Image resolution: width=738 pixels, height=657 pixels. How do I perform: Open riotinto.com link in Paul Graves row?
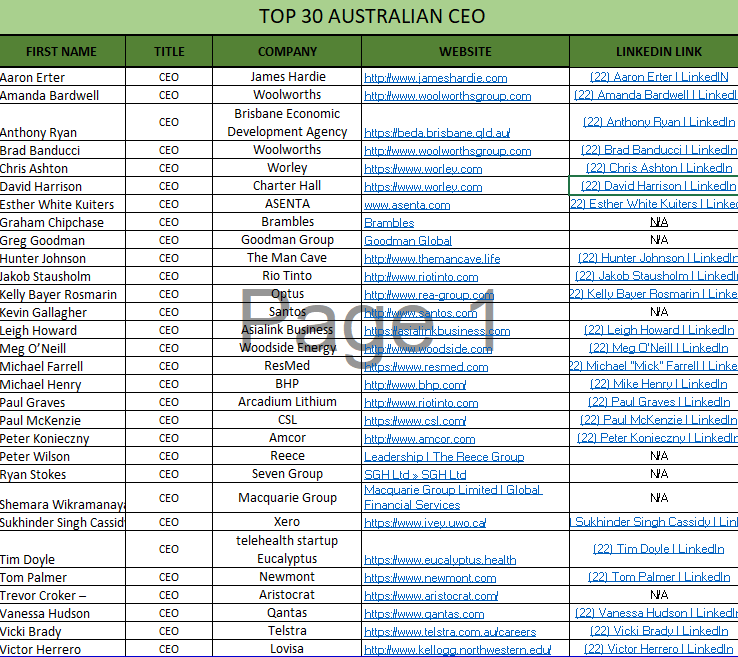[x=421, y=403]
